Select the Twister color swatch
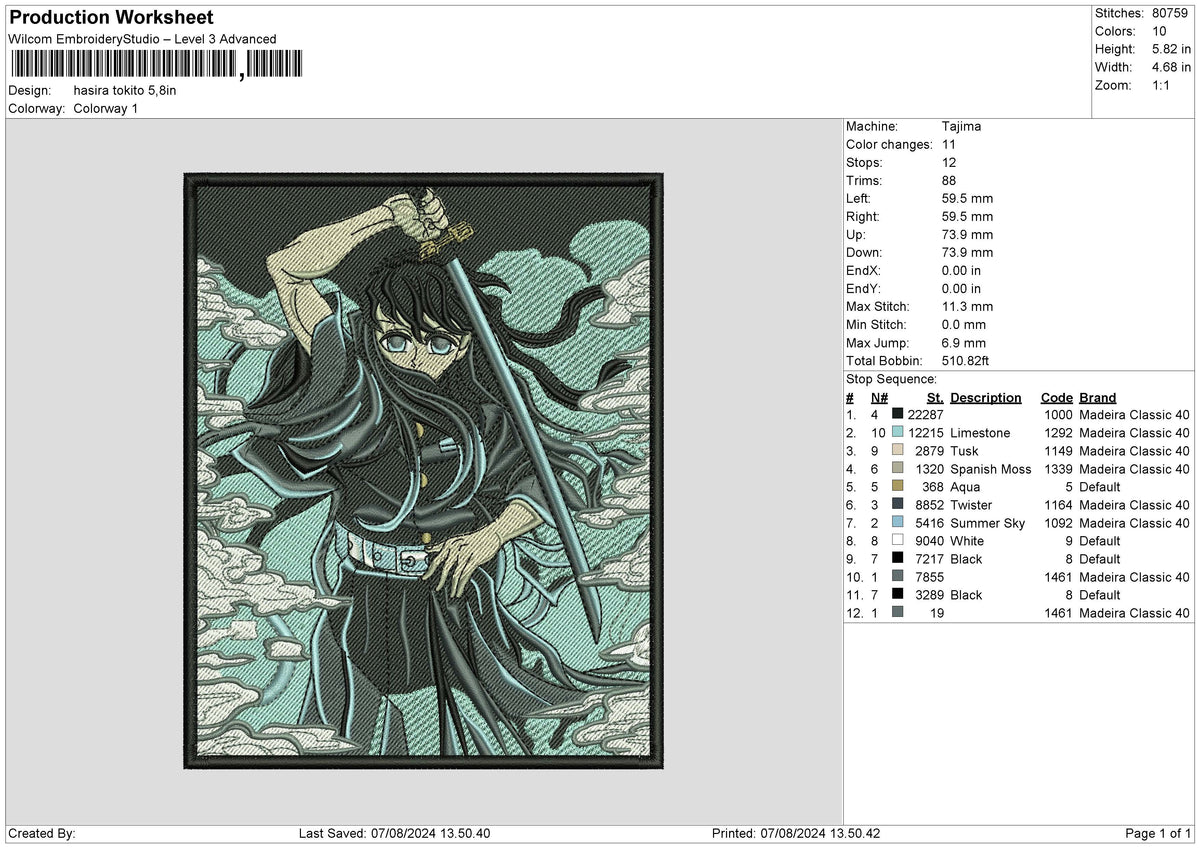 pyautogui.click(x=897, y=504)
